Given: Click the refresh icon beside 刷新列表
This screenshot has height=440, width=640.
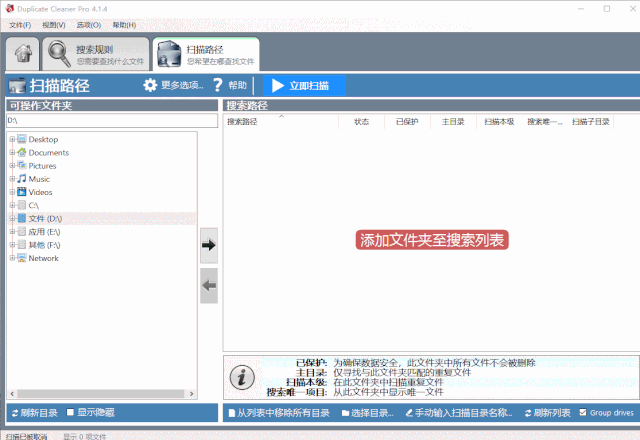Looking at the screenshot, I should [x=528, y=413].
